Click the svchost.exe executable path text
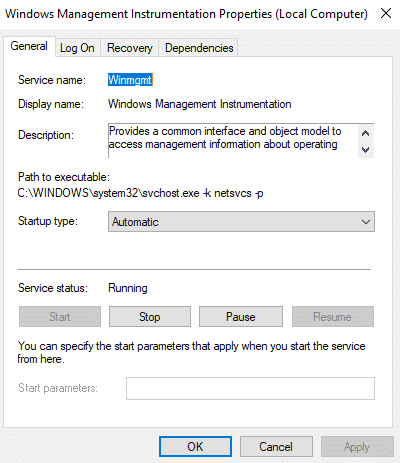Viewport: 400px width, 463px height. point(140,193)
